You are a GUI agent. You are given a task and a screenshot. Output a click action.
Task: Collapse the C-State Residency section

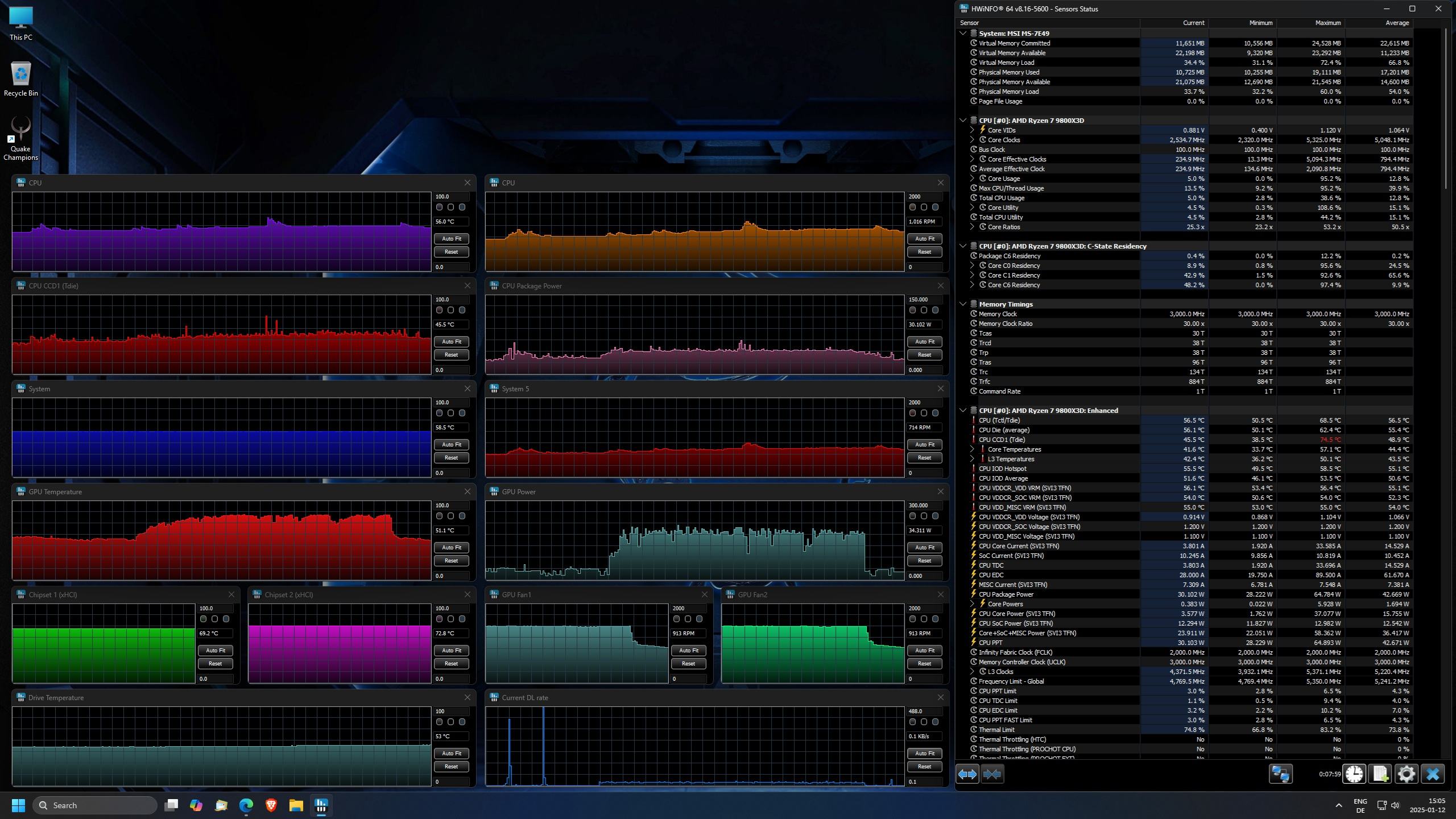[963, 246]
